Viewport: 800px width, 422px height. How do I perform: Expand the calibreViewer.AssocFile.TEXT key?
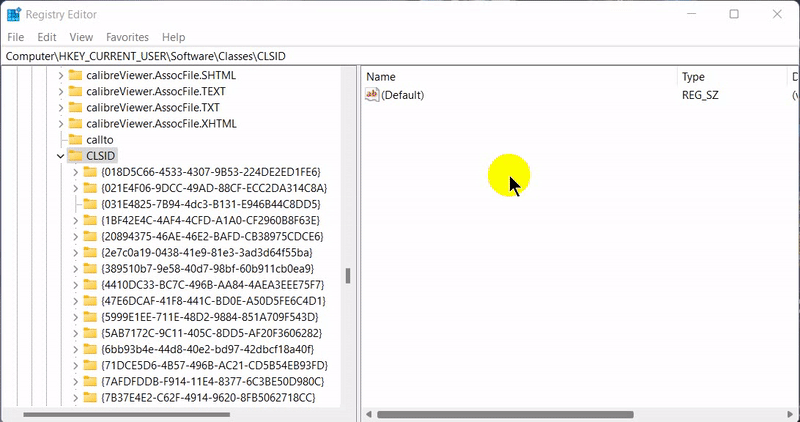(61, 92)
